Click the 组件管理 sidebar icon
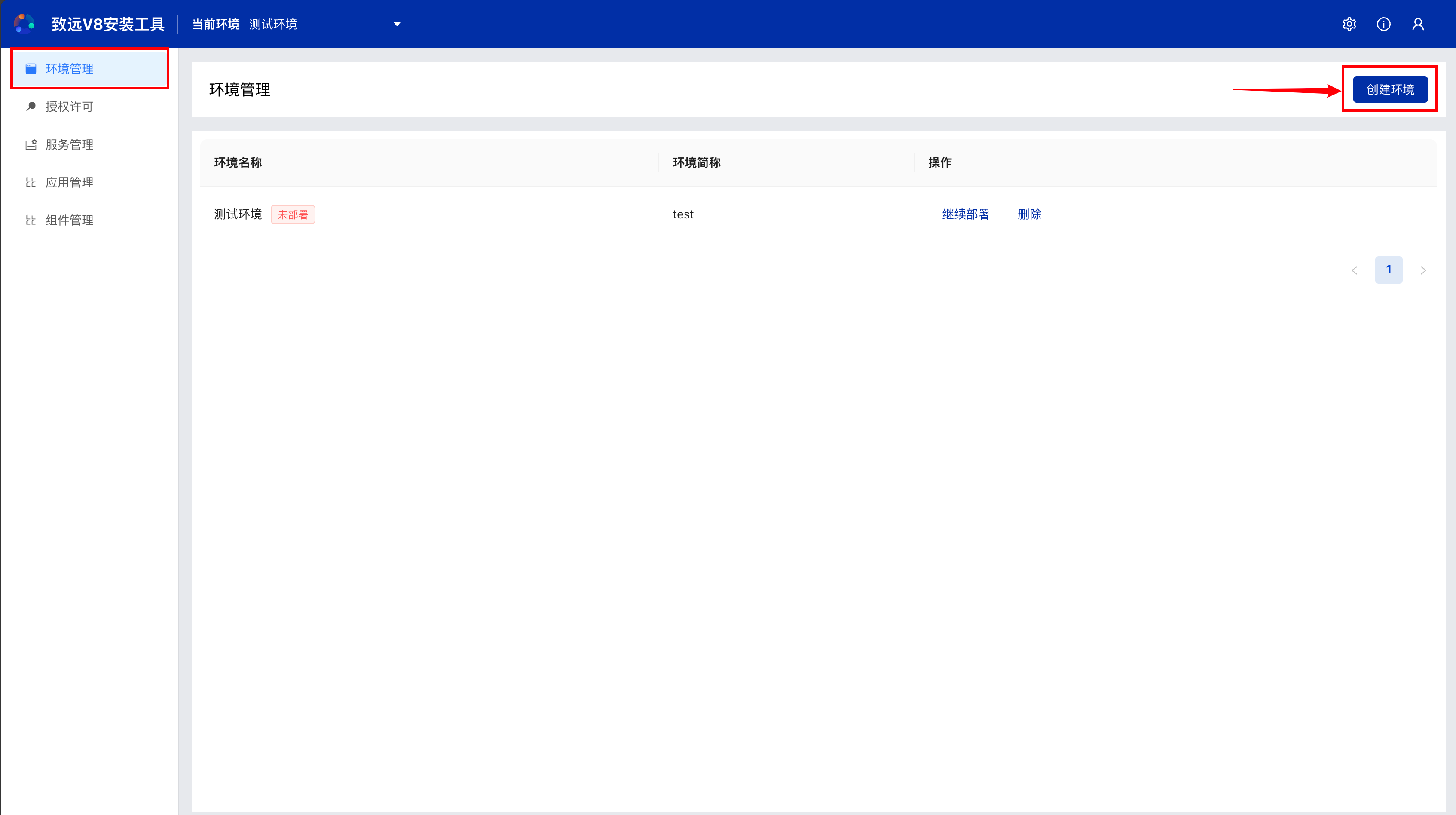The image size is (1456, 815). tap(31, 220)
